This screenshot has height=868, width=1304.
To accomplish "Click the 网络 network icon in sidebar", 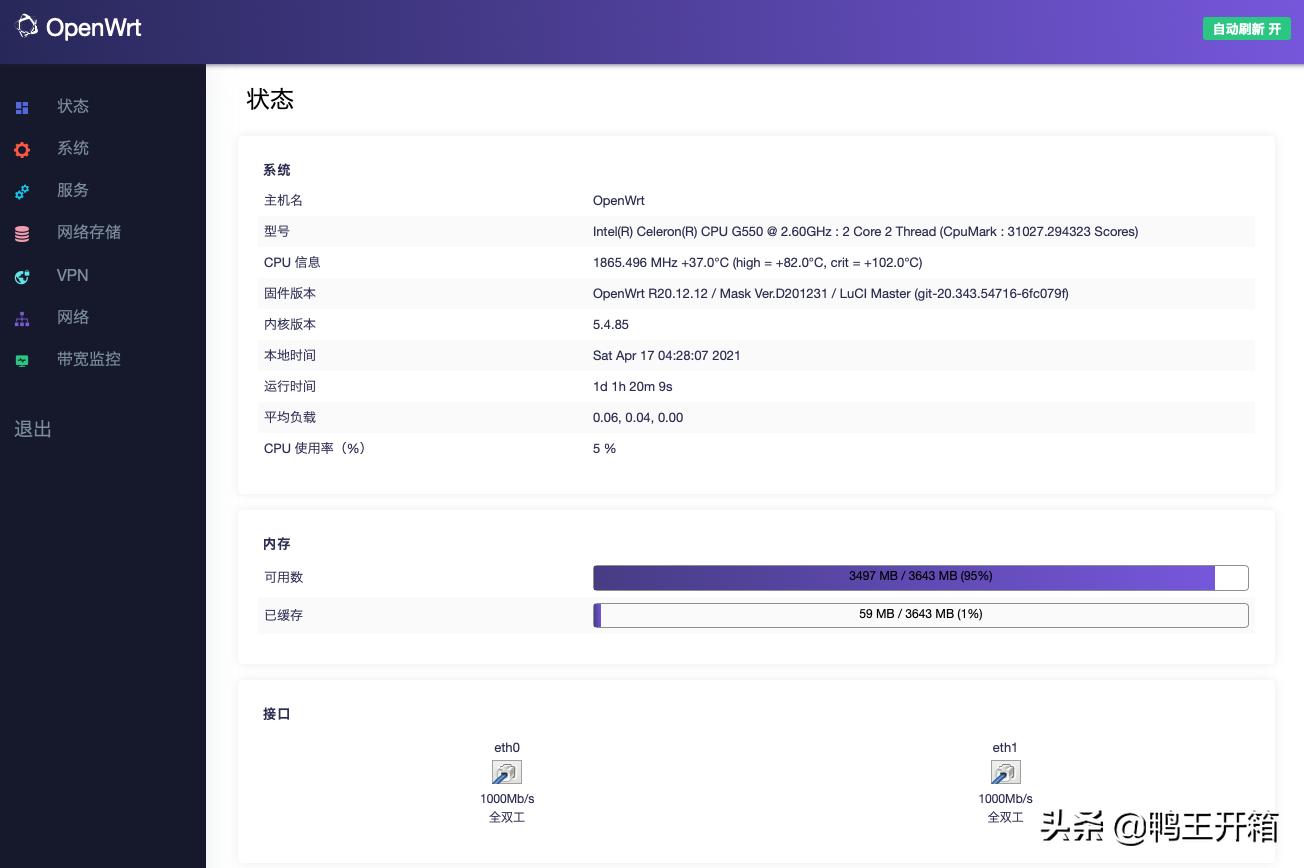I will tap(22, 319).
